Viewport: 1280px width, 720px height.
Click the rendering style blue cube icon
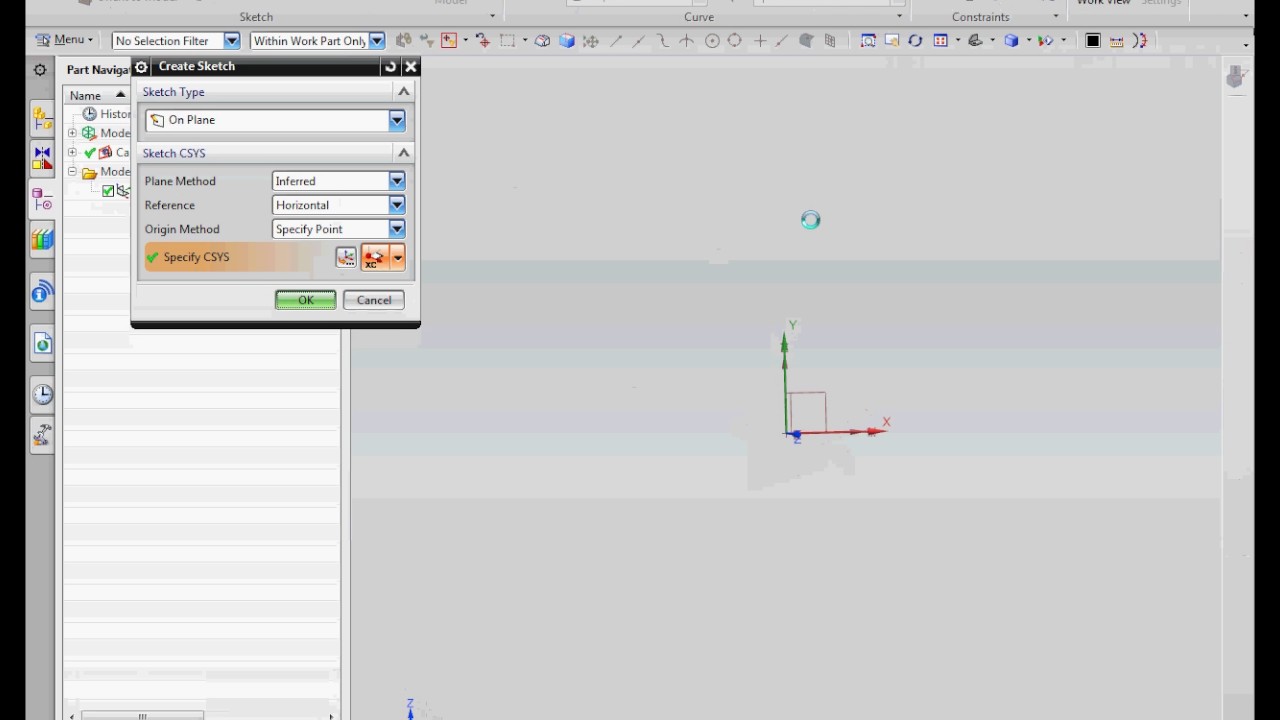coord(1012,41)
